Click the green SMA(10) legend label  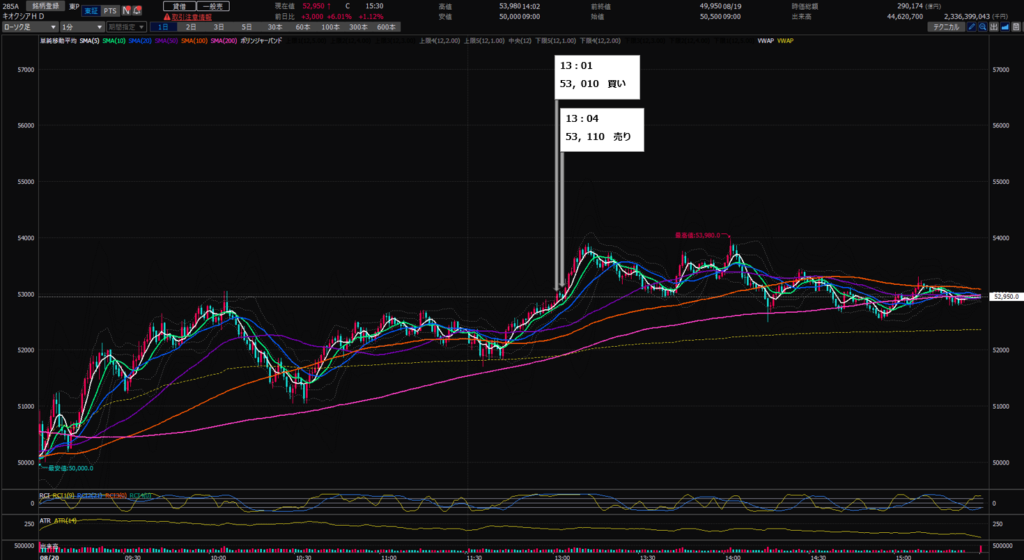(114, 40)
